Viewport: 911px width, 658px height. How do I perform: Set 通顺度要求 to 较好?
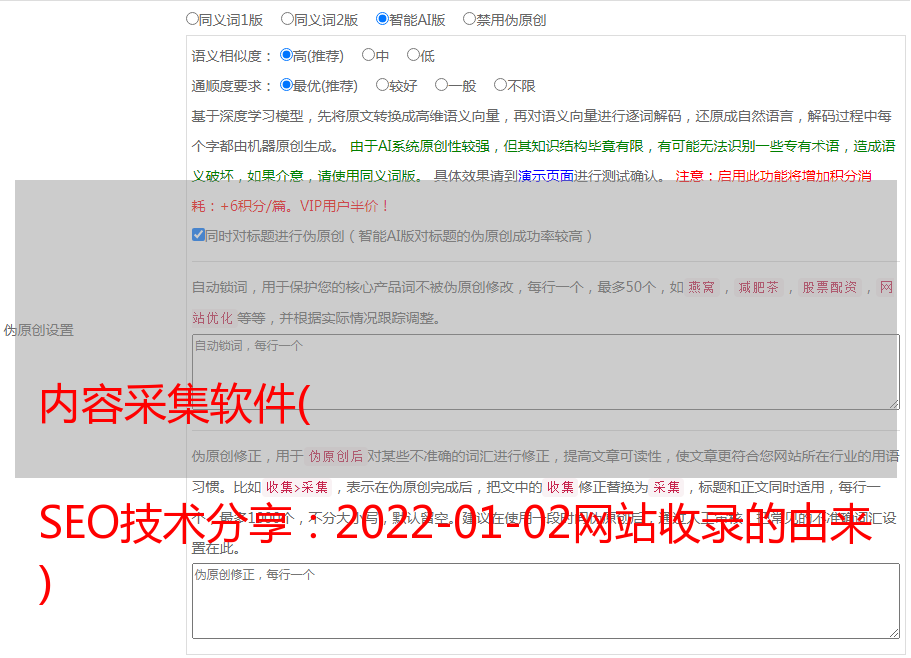pos(382,85)
